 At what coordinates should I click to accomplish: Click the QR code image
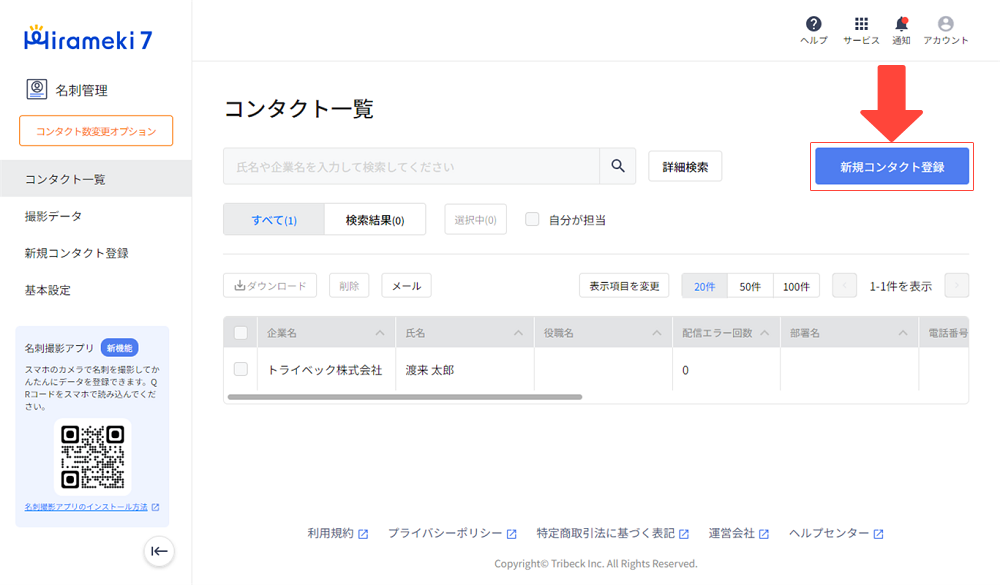point(92,457)
